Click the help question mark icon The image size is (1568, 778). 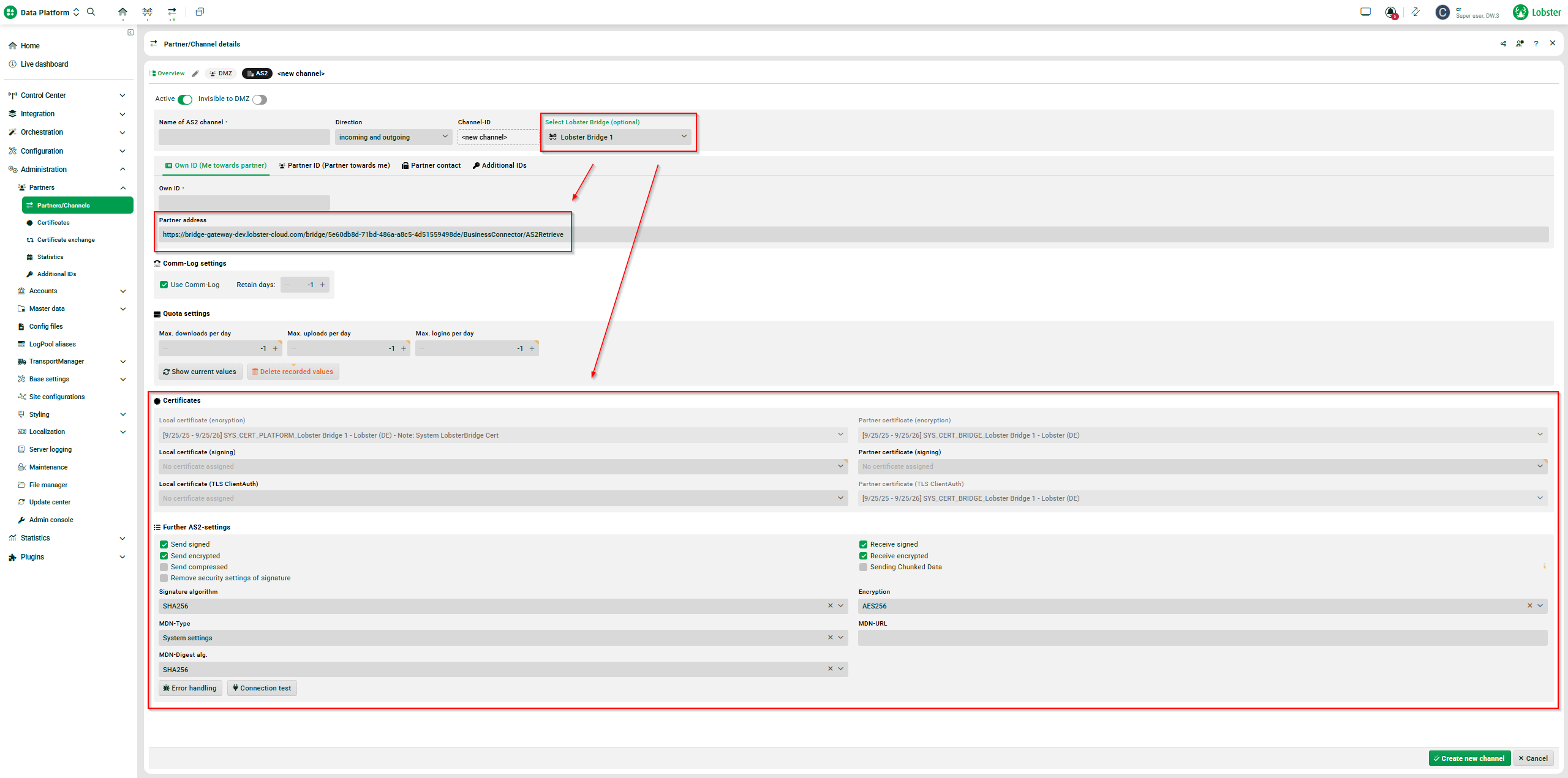tap(1536, 43)
